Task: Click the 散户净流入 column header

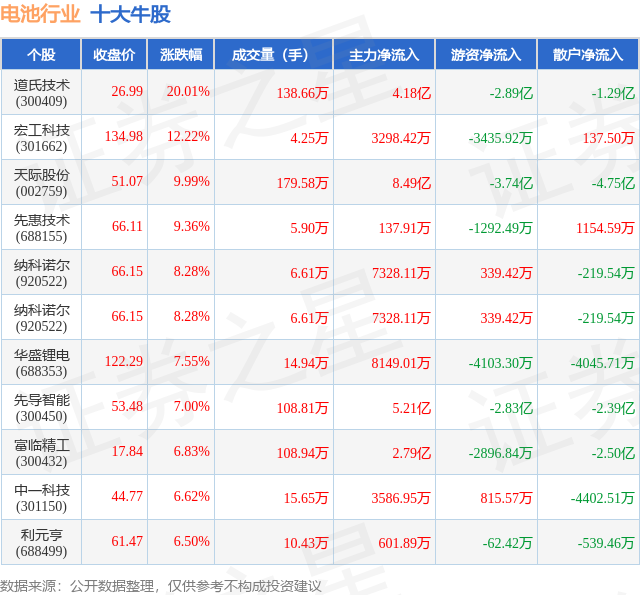Action: (588, 54)
